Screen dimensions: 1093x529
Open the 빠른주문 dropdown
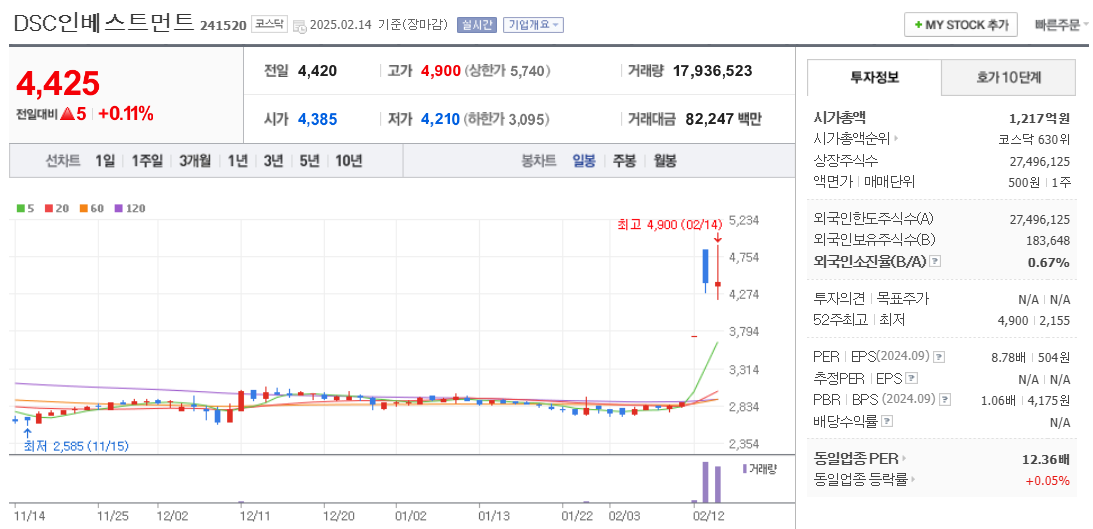point(1062,25)
